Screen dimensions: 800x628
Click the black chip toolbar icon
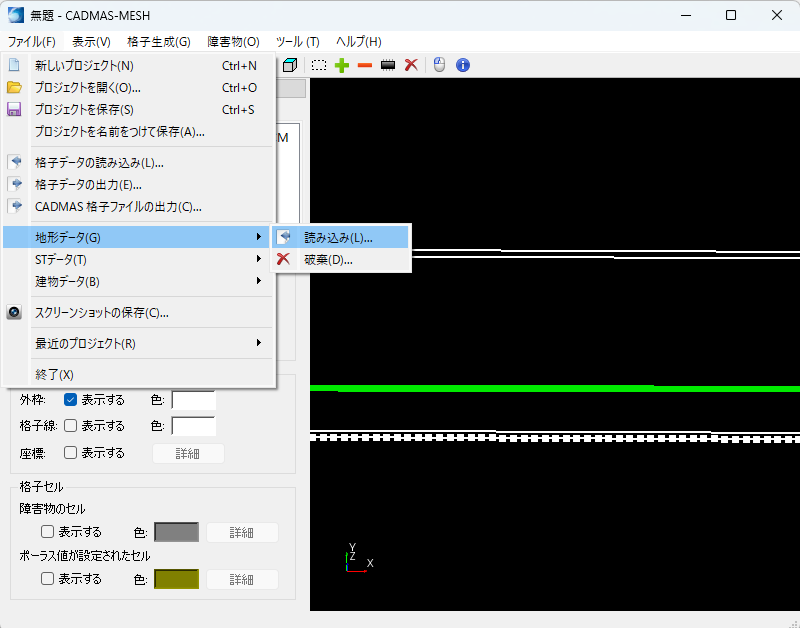point(388,65)
